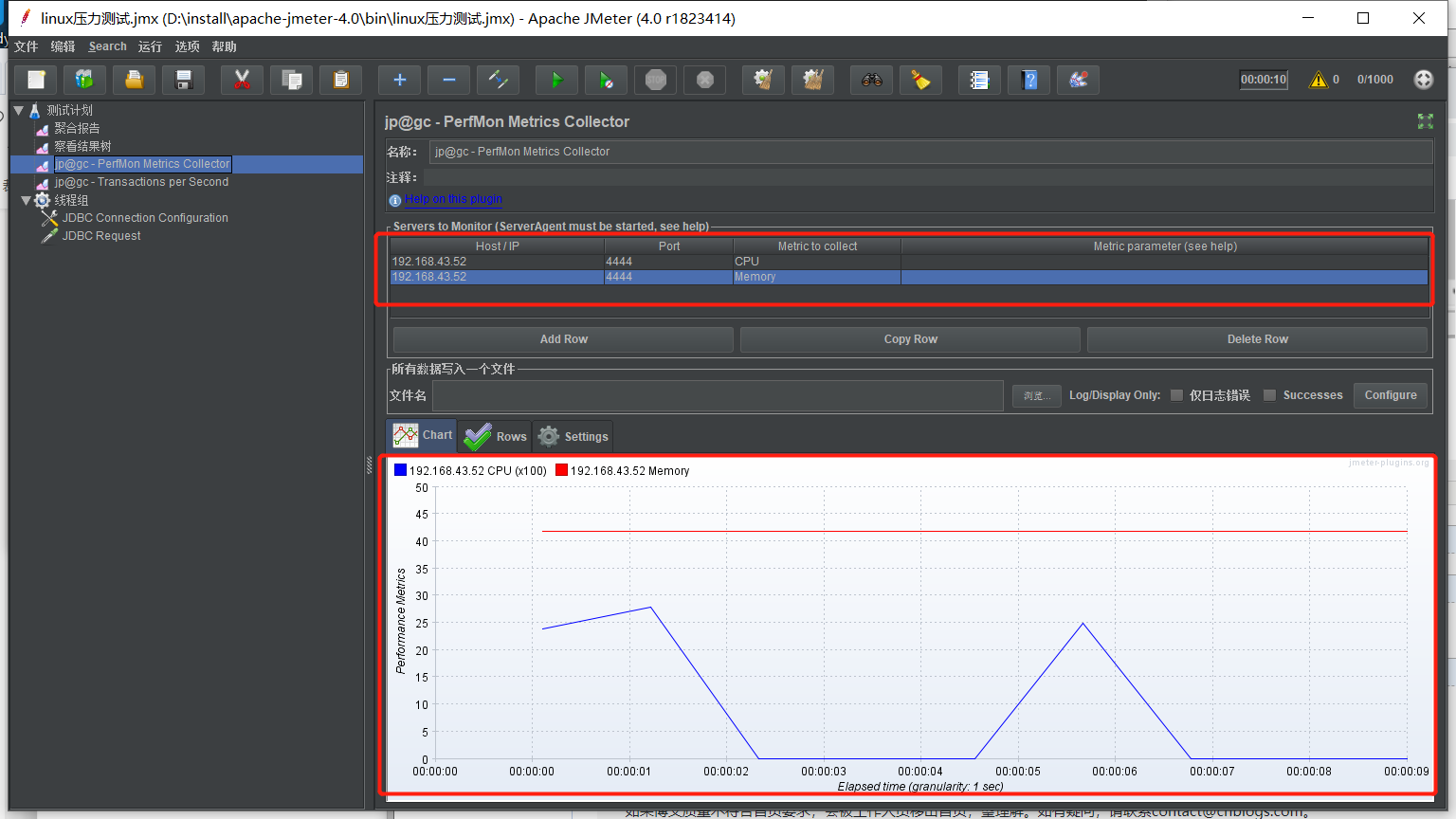Viewport: 1456px width, 819px height.
Task: Open the Templates toolbar icon
Action: click(x=85, y=81)
